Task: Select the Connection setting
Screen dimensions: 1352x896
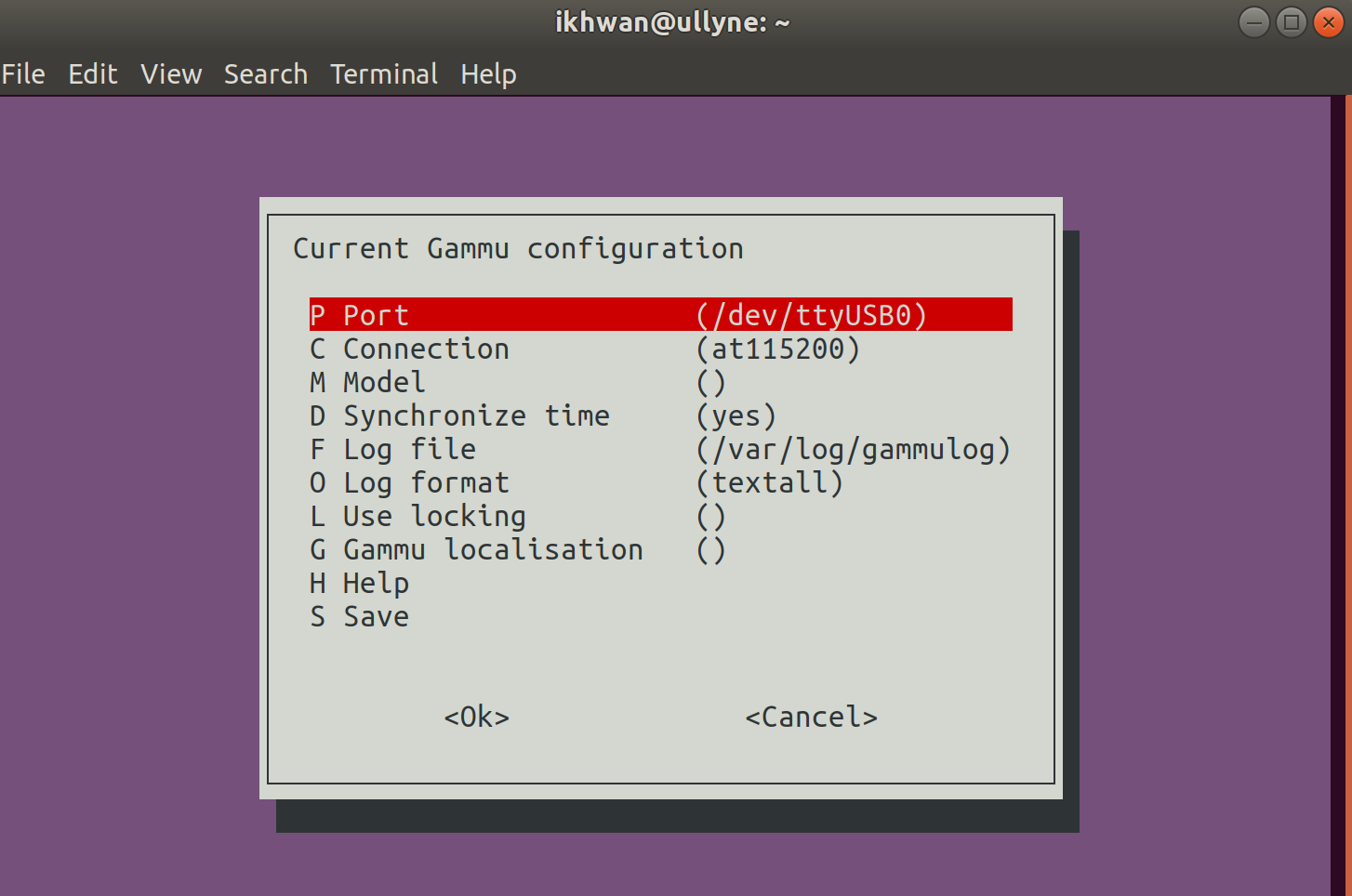Action: (426, 349)
